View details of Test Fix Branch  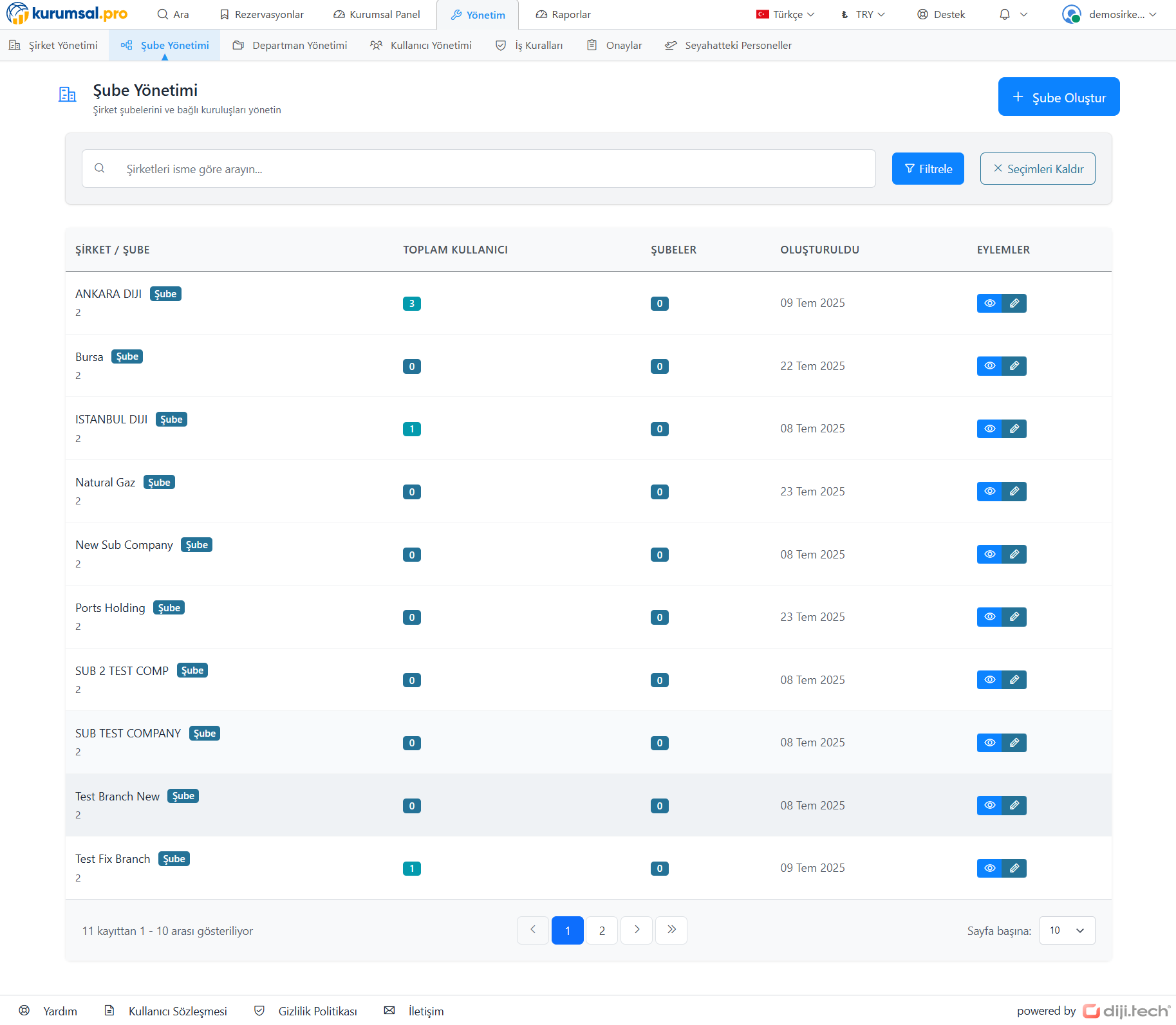(989, 868)
